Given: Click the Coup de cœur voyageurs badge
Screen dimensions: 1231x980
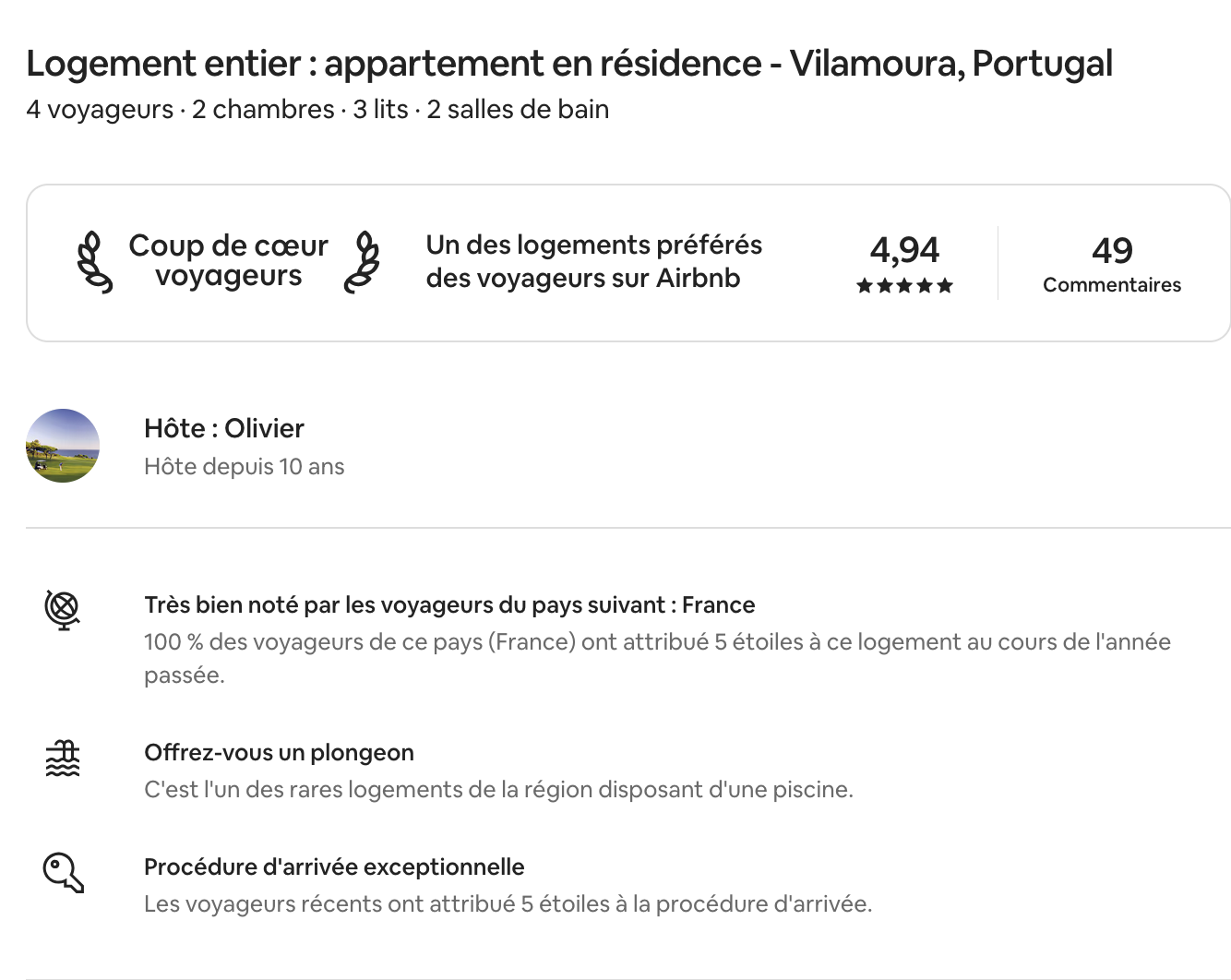Looking at the screenshot, I should [x=228, y=260].
